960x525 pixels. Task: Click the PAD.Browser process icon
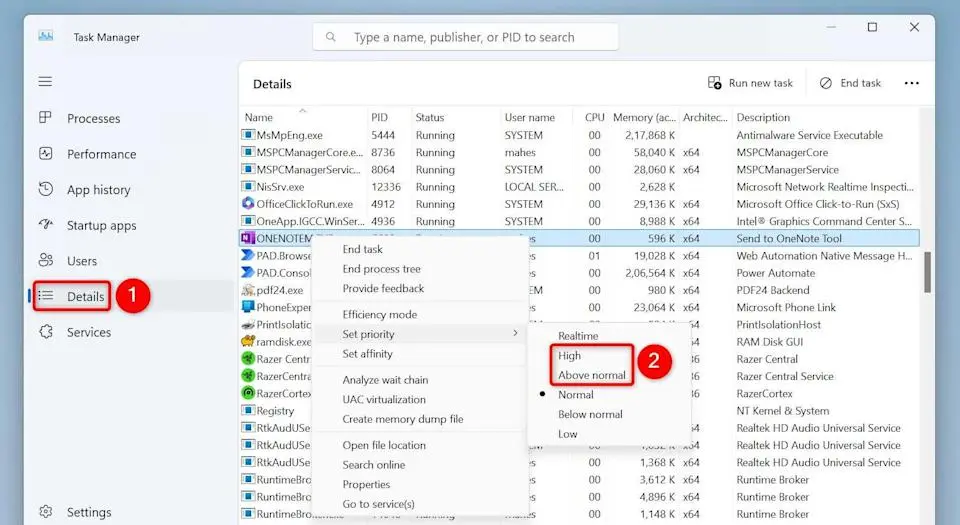coord(248,255)
